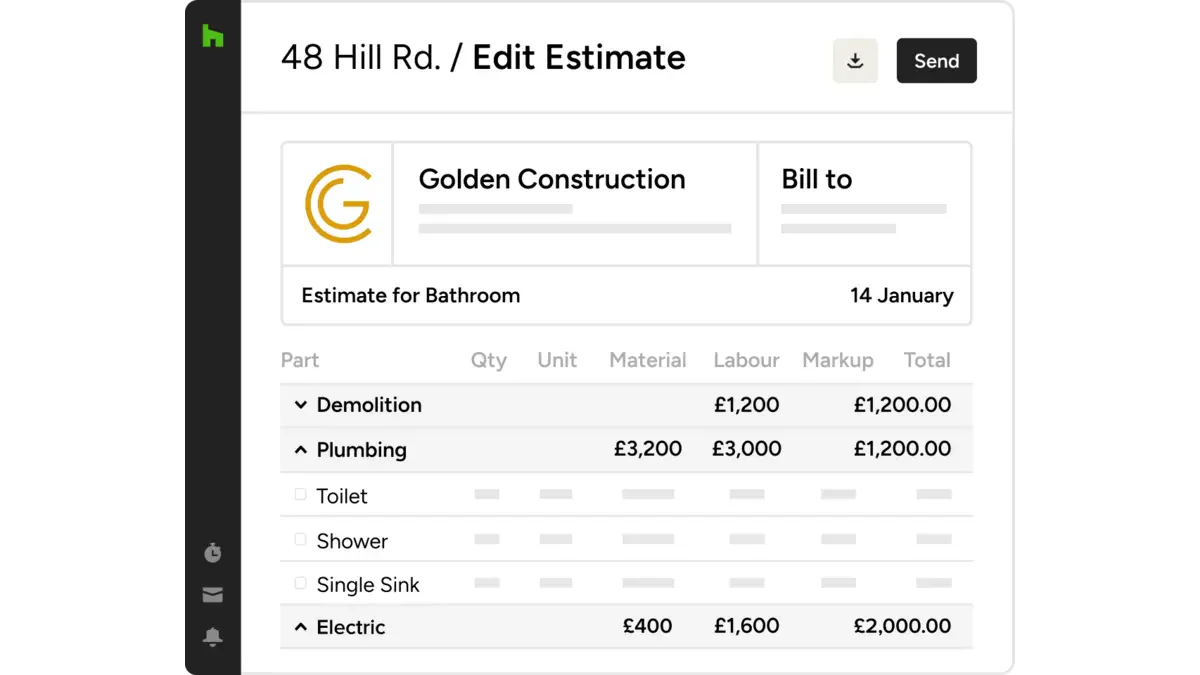
Task: Send the estimate
Action: (936, 61)
